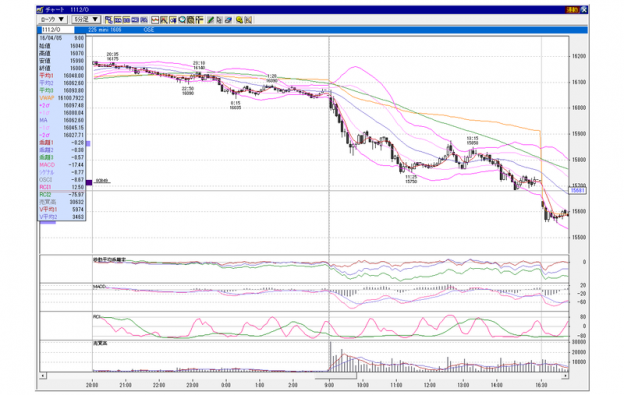Select the green pencil drawing tool
624x395 pixels.
point(211,20)
